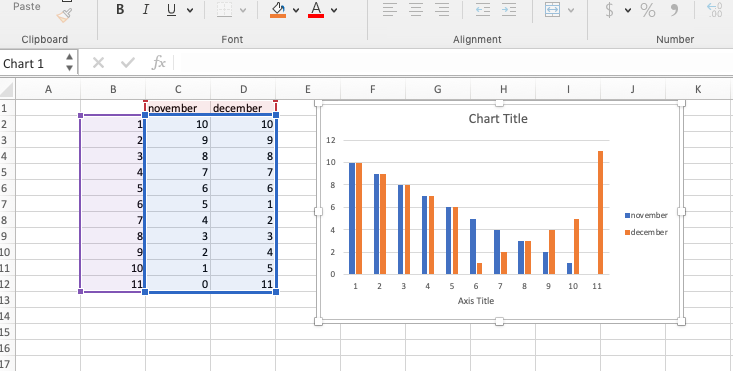Viewport: 733px width, 371px height.
Task: Click the Paste button
Action: [x=27, y=7]
